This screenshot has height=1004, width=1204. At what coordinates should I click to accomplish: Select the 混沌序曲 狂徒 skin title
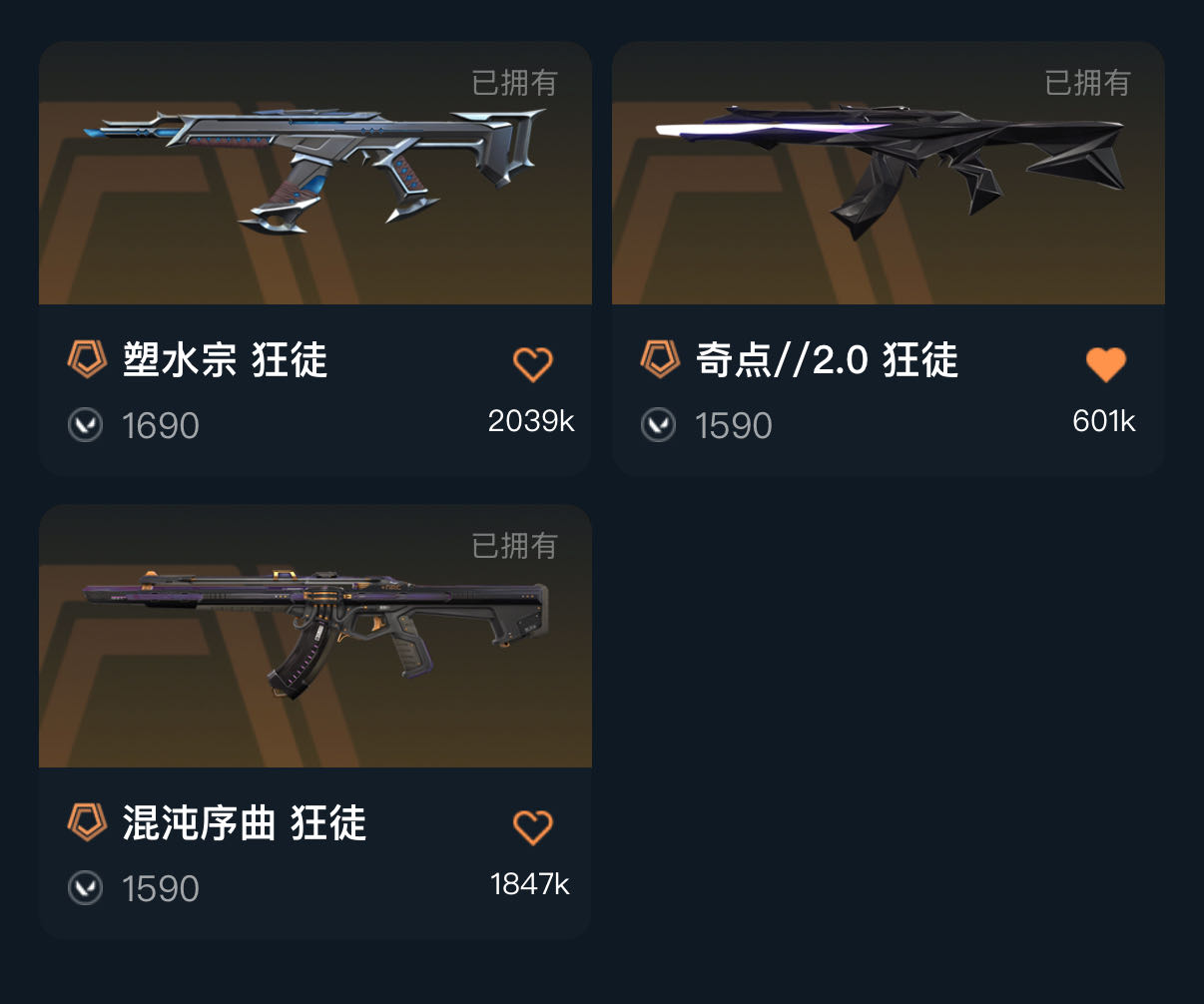tap(245, 823)
